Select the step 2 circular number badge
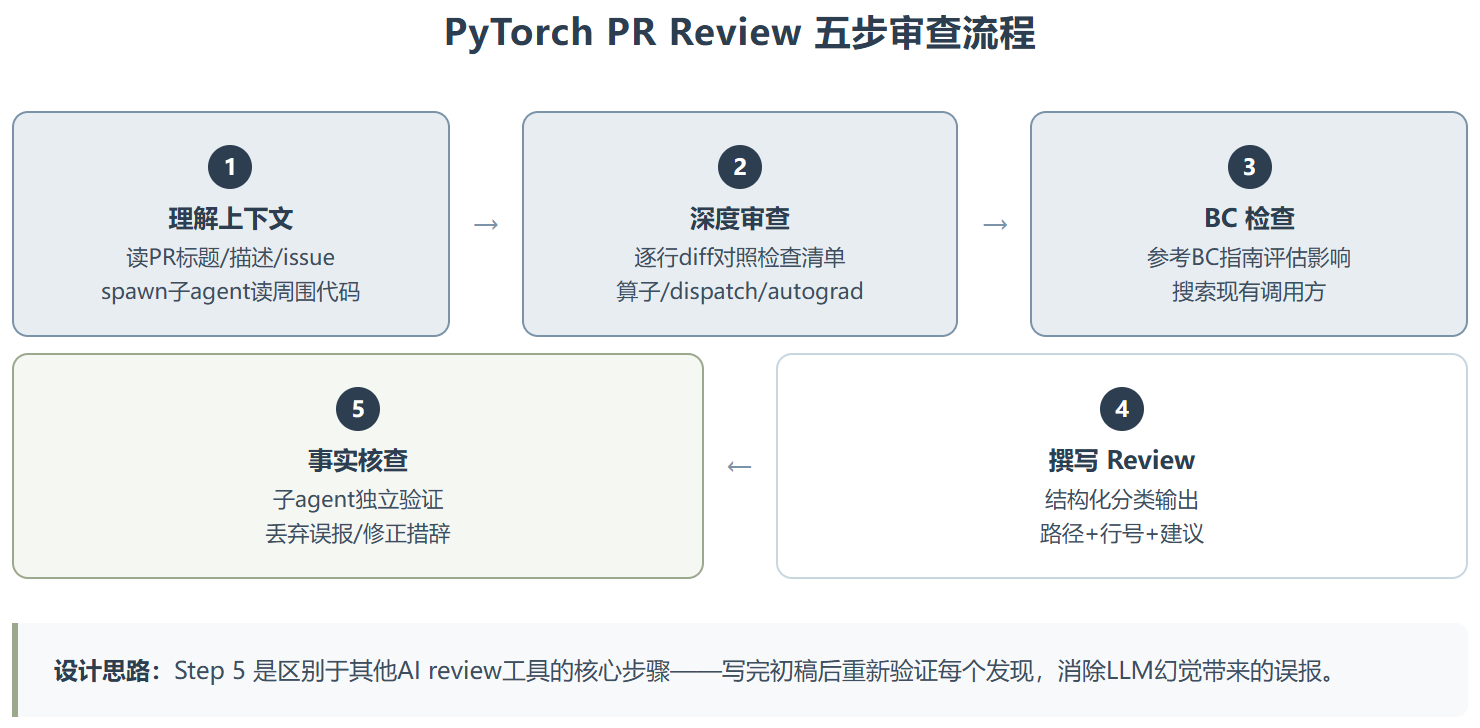The width and height of the screenshot is (1480, 728). click(740, 167)
